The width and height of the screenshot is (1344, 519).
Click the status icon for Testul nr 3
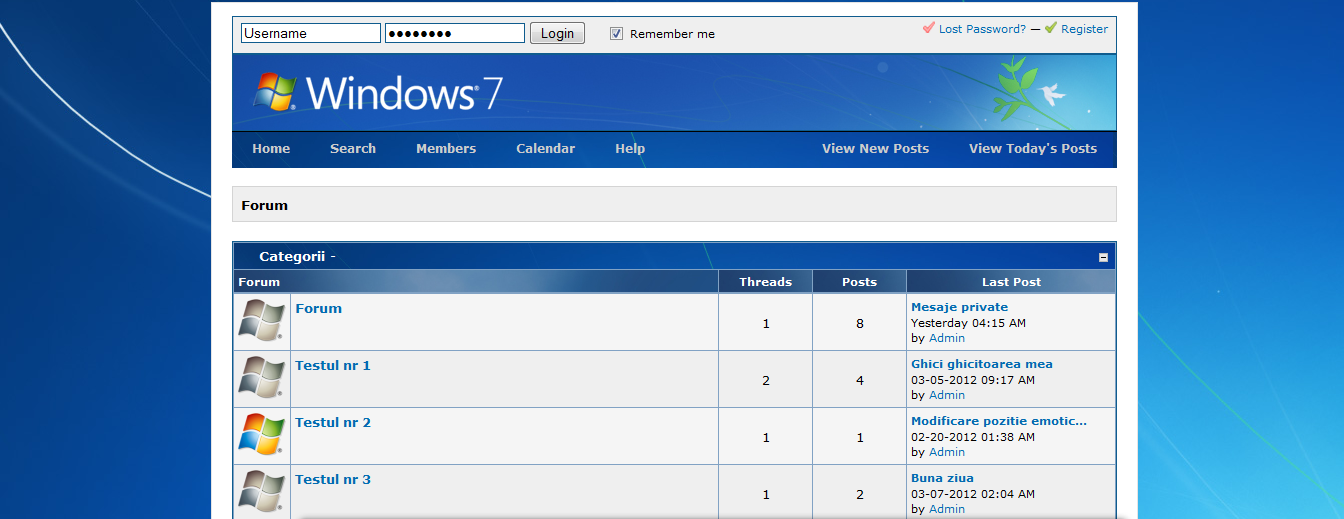coord(262,492)
